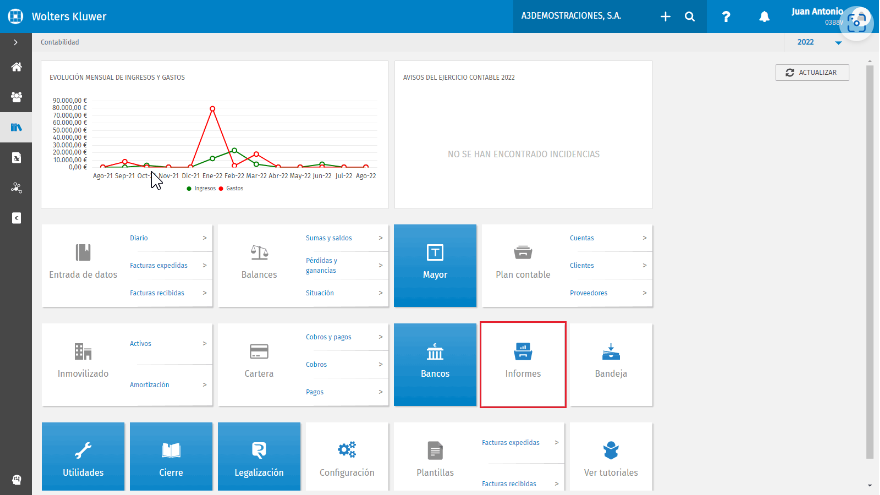Open the Cierre book tile
Viewport: 880px width, 495px height.
pyautogui.click(x=171, y=457)
